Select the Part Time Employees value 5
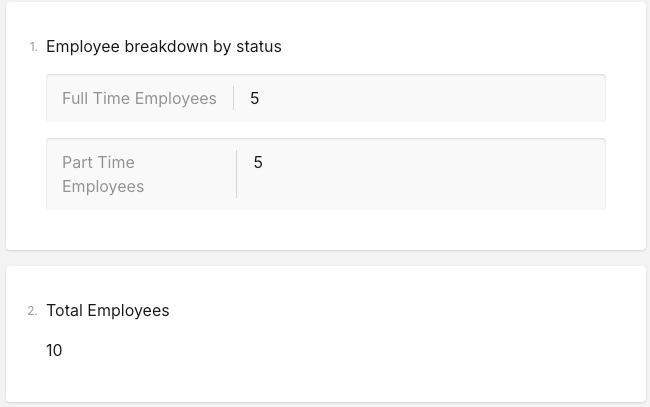Image resolution: width=650 pixels, height=407 pixels. click(x=258, y=162)
